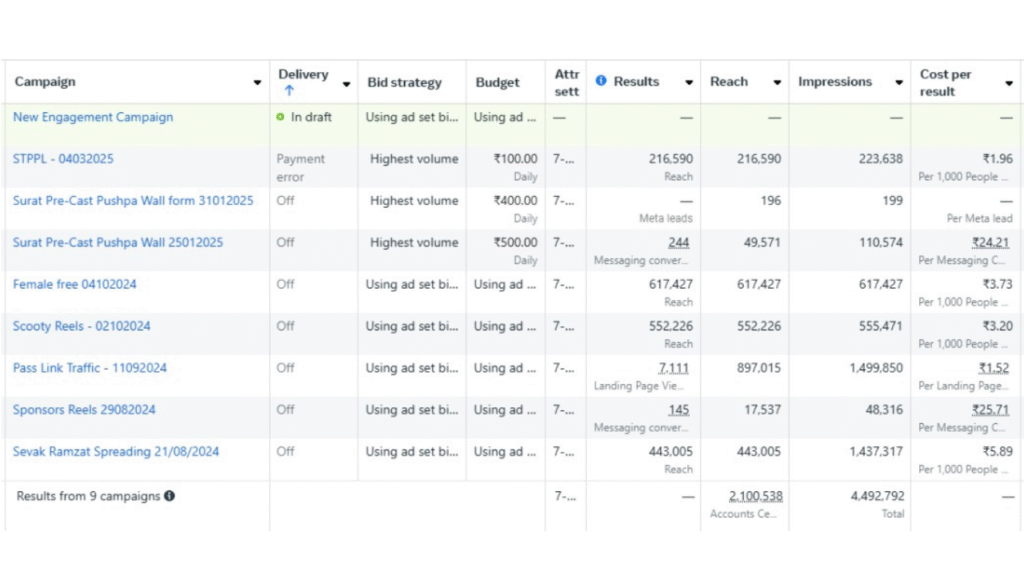This screenshot has height=576, width=1024.
Task: Open the Campaign column dropdown arrow
Action: (x=257, y=83)
